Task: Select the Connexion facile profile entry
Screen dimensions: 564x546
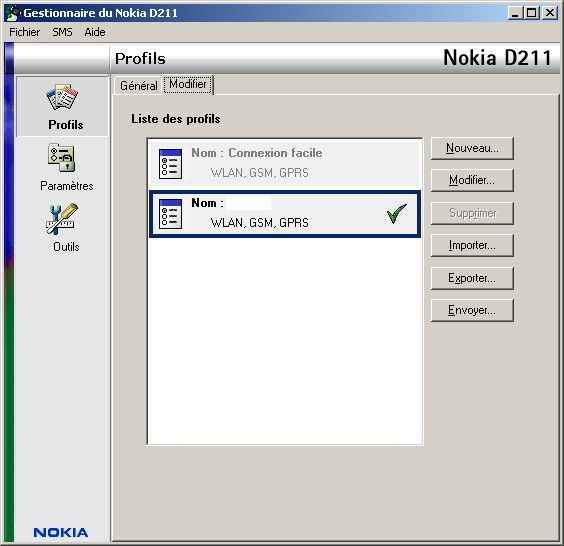Action: coord(285,164)
